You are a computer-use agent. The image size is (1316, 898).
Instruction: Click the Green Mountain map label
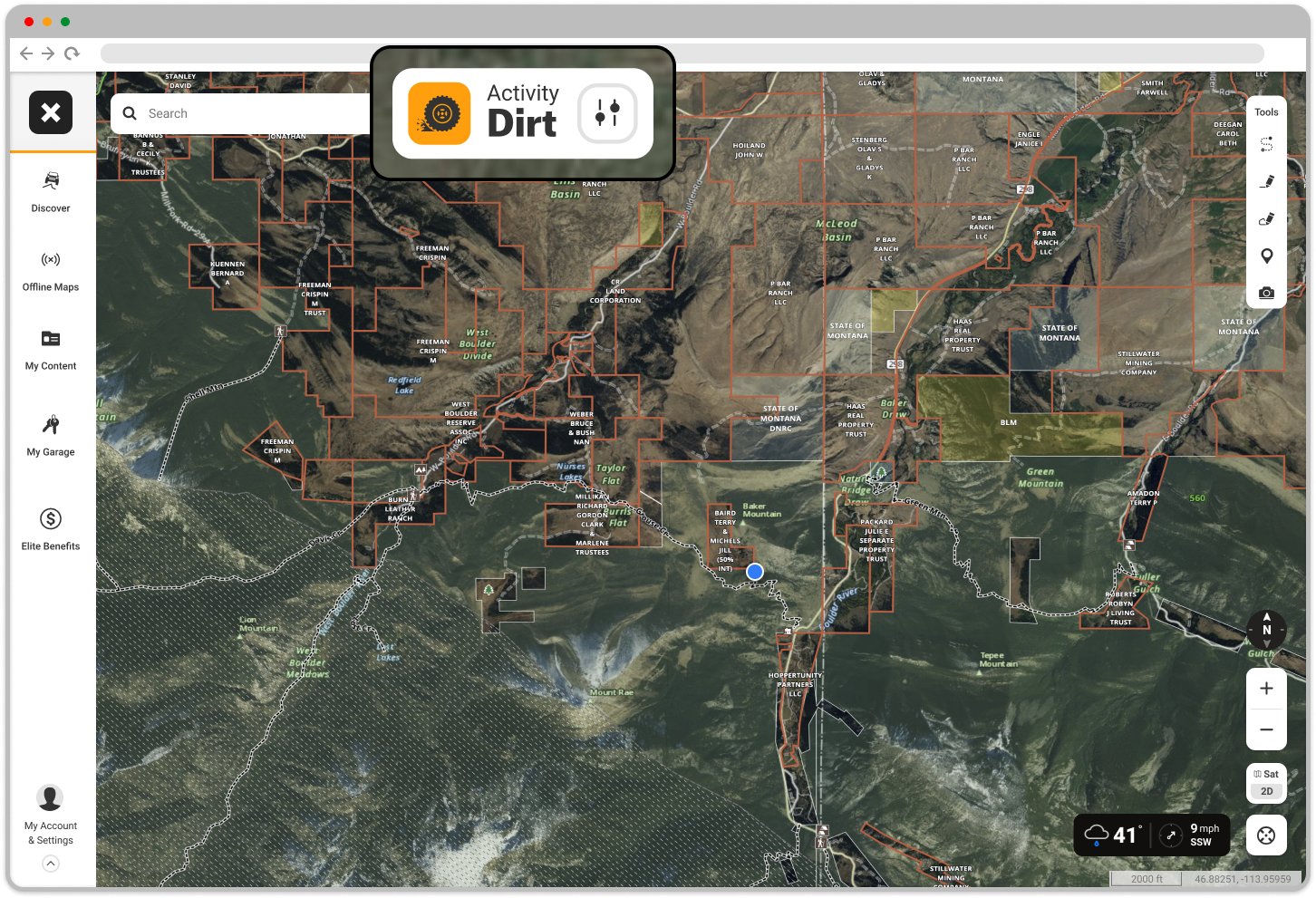(1040, 478)
